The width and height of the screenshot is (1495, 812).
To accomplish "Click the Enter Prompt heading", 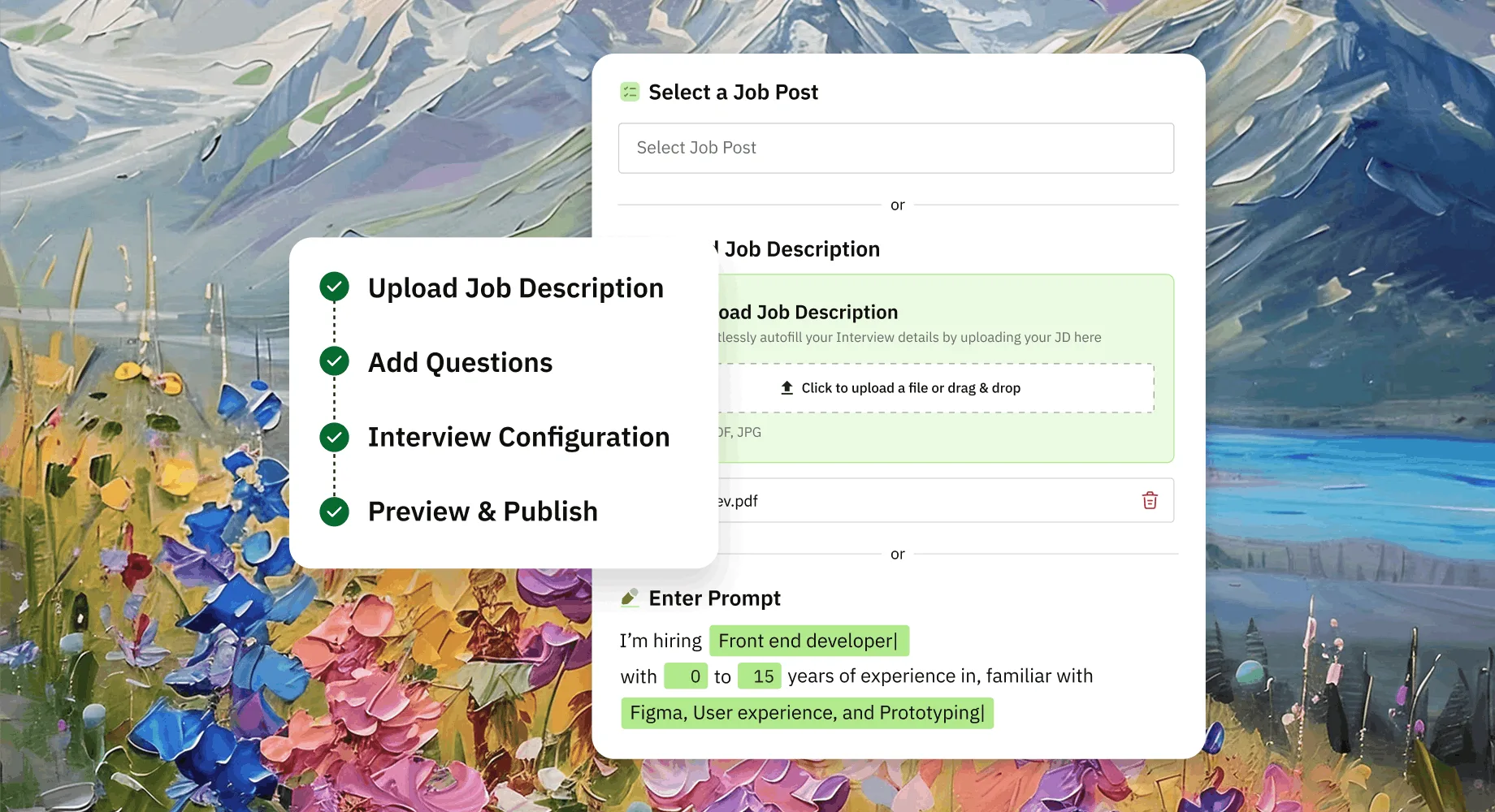I will [714, 598].
